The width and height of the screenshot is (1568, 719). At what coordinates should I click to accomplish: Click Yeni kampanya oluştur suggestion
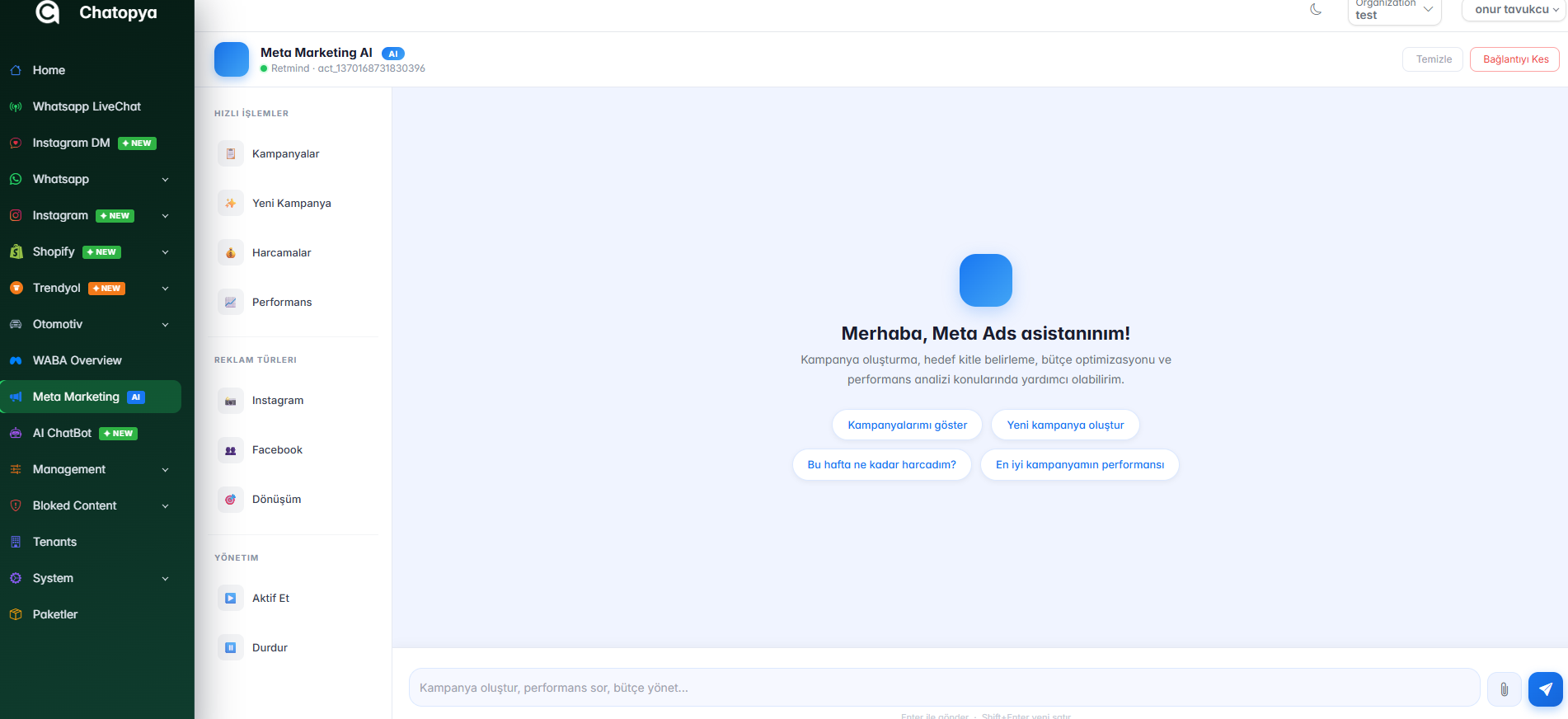[x=1065, y=425]
